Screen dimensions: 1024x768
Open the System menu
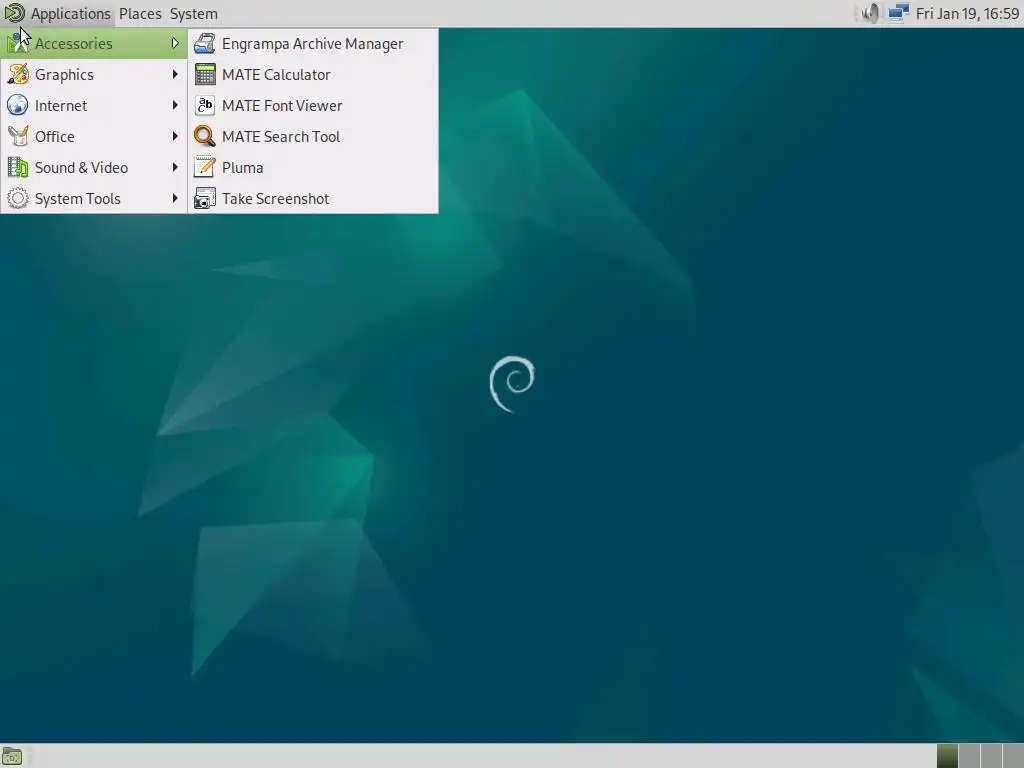tap(193, 14)
